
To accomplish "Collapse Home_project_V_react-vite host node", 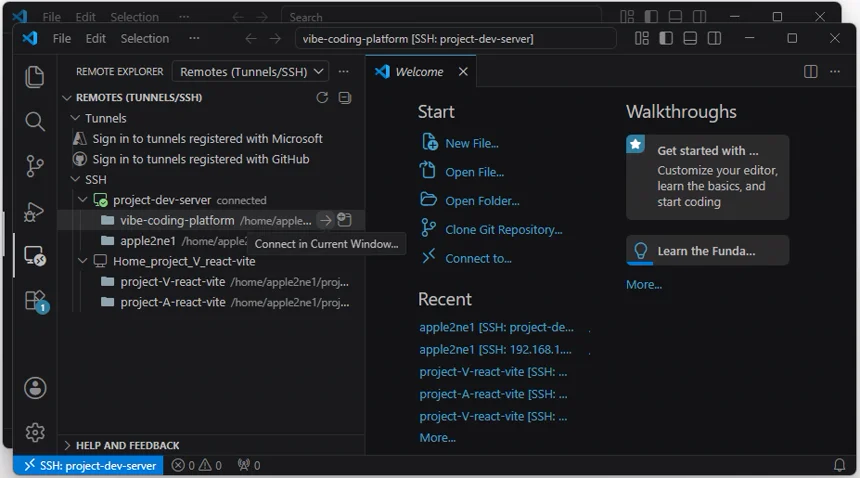I will coord(83,261).
